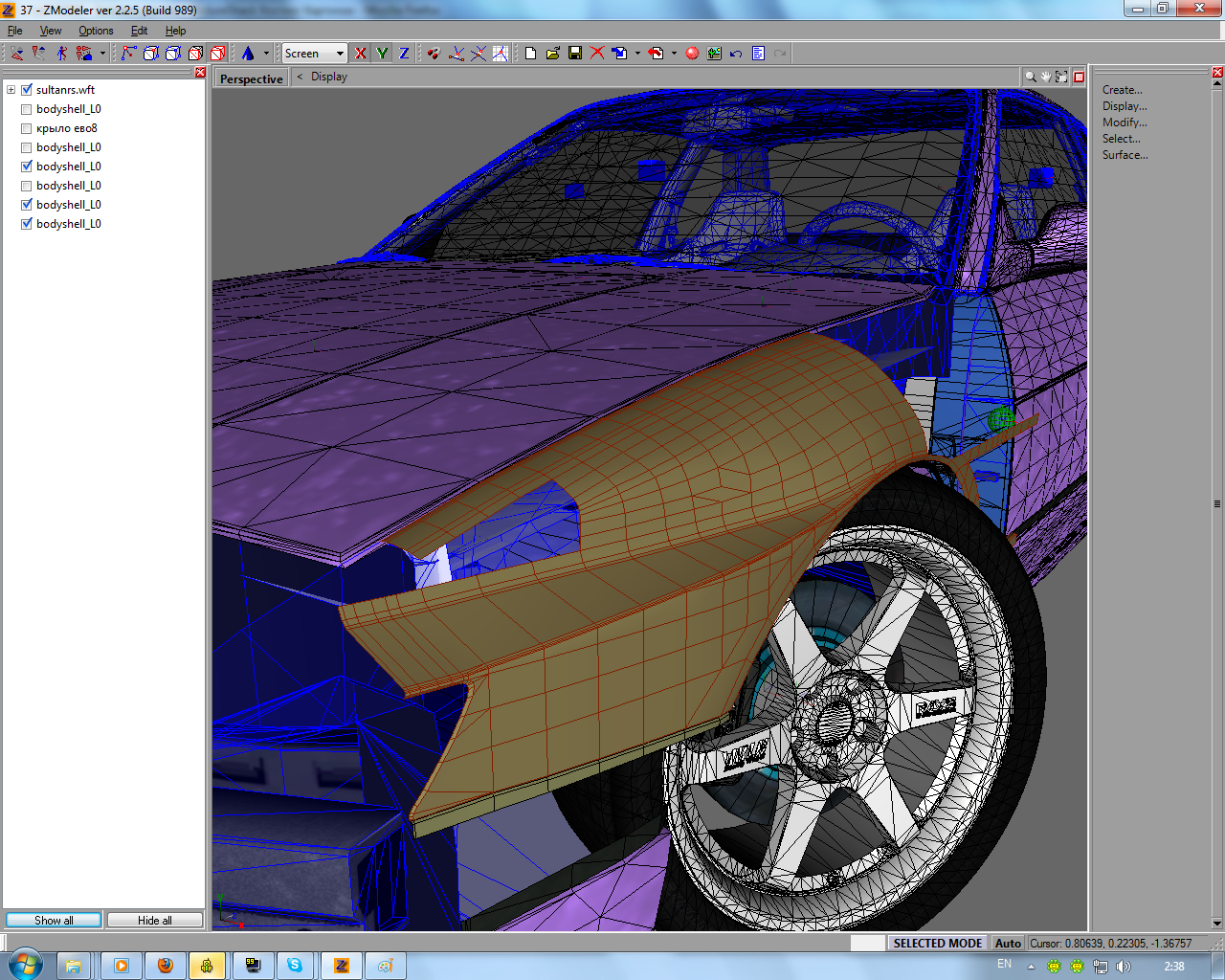Toggle the red-cube Selected Mode icon

pos(217,54)
